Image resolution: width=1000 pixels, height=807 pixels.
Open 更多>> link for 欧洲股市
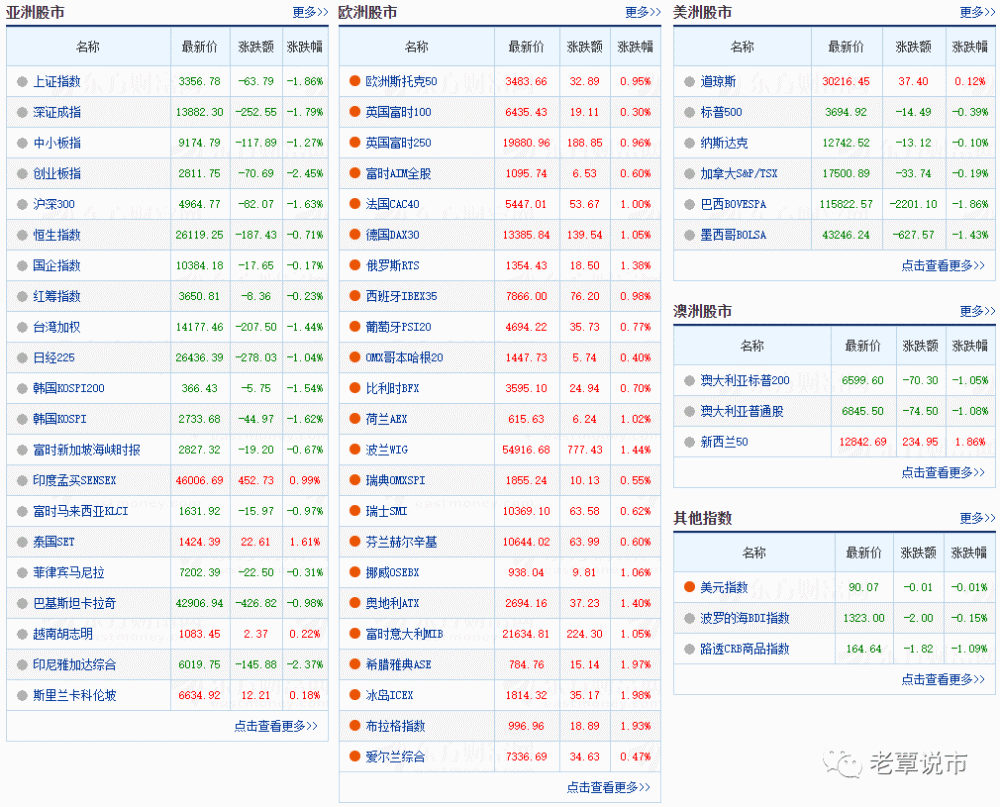click(x=643, y=12)
